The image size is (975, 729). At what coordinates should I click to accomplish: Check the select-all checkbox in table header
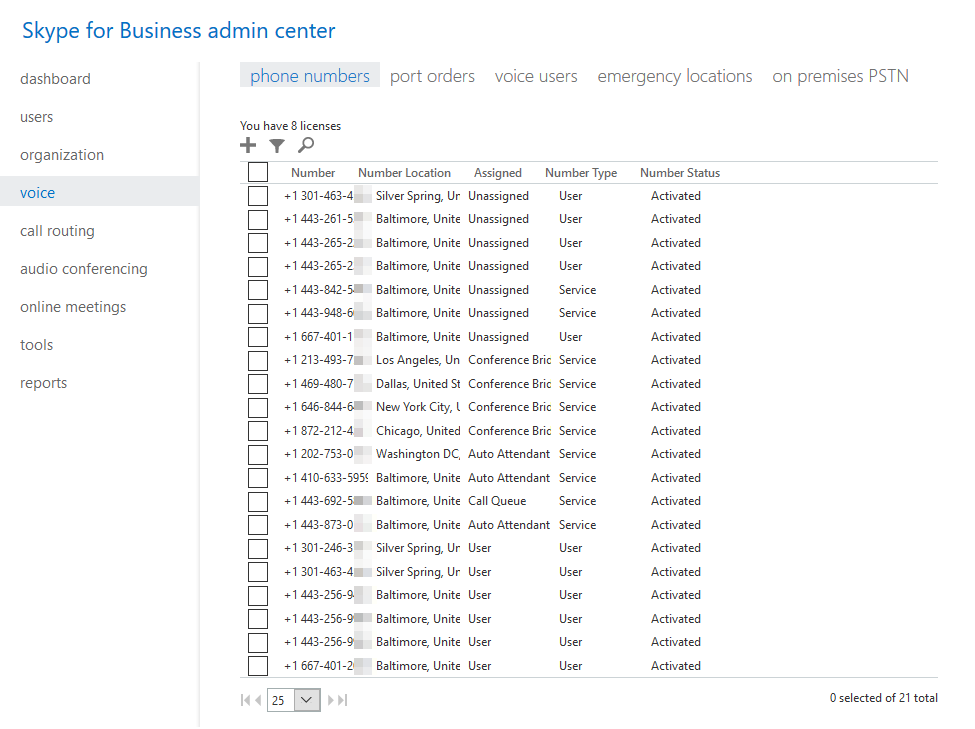pos(257,171)
